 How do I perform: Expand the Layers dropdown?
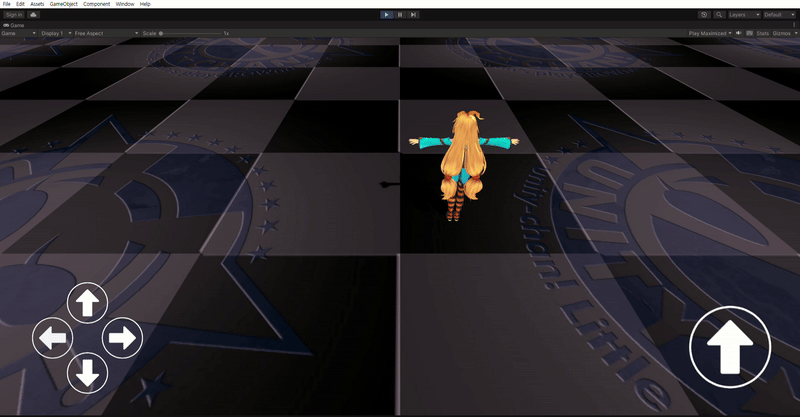coord(744,15)
